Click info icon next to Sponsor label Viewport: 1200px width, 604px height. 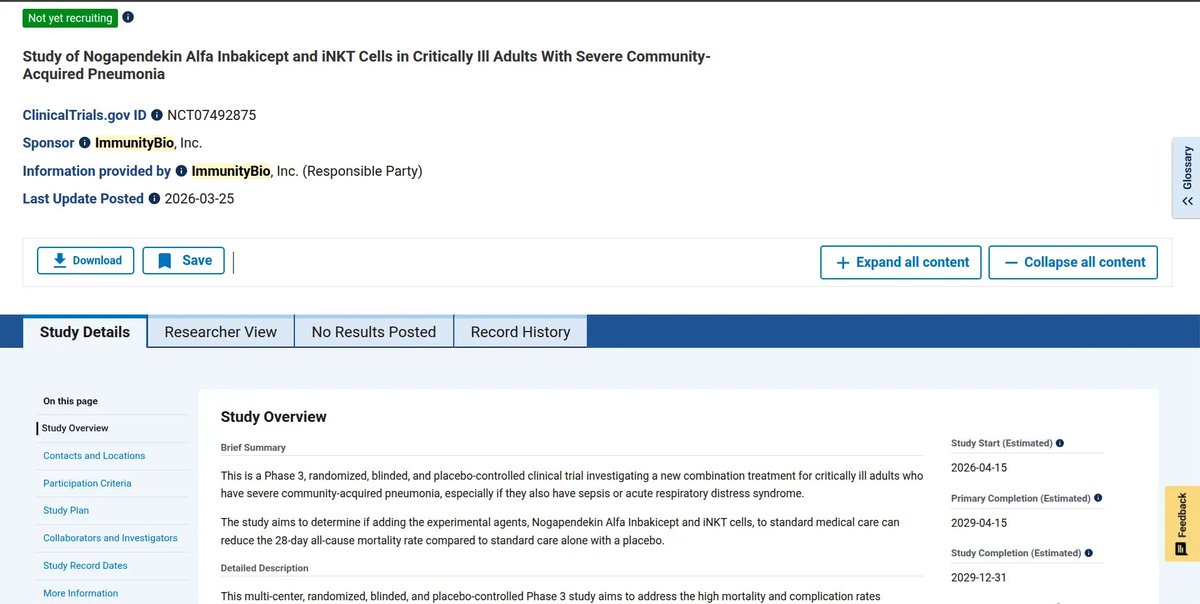click(85, 143)
